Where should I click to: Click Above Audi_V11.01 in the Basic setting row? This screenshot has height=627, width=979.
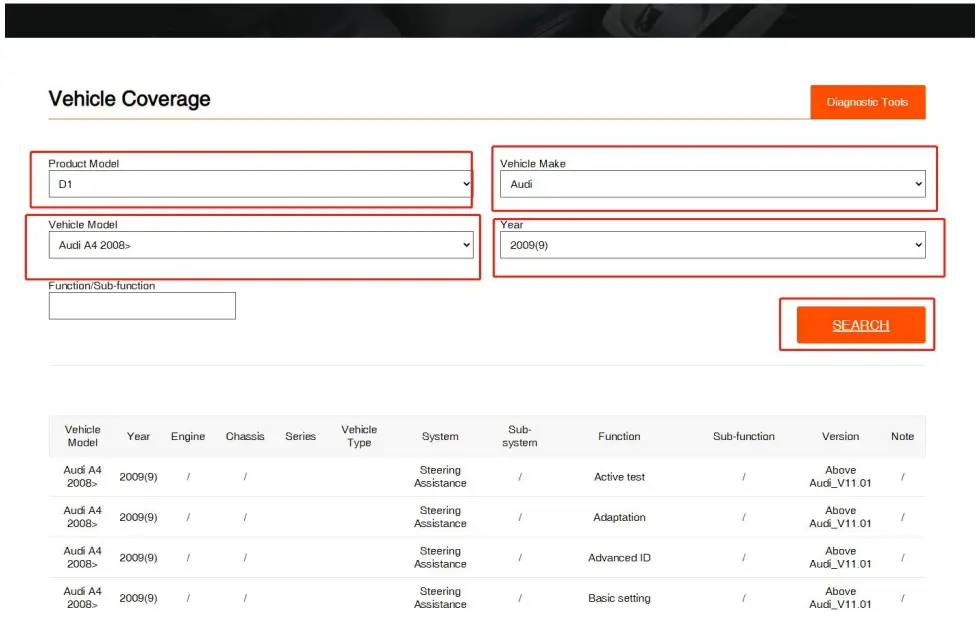coord(840,598)
